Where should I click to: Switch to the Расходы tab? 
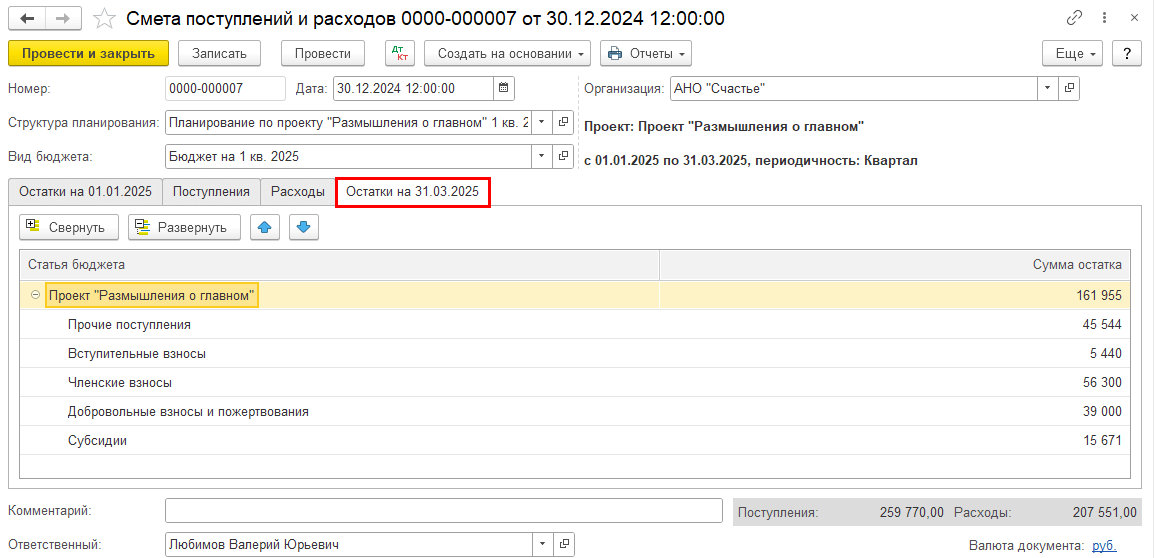[x=298, y=191]
